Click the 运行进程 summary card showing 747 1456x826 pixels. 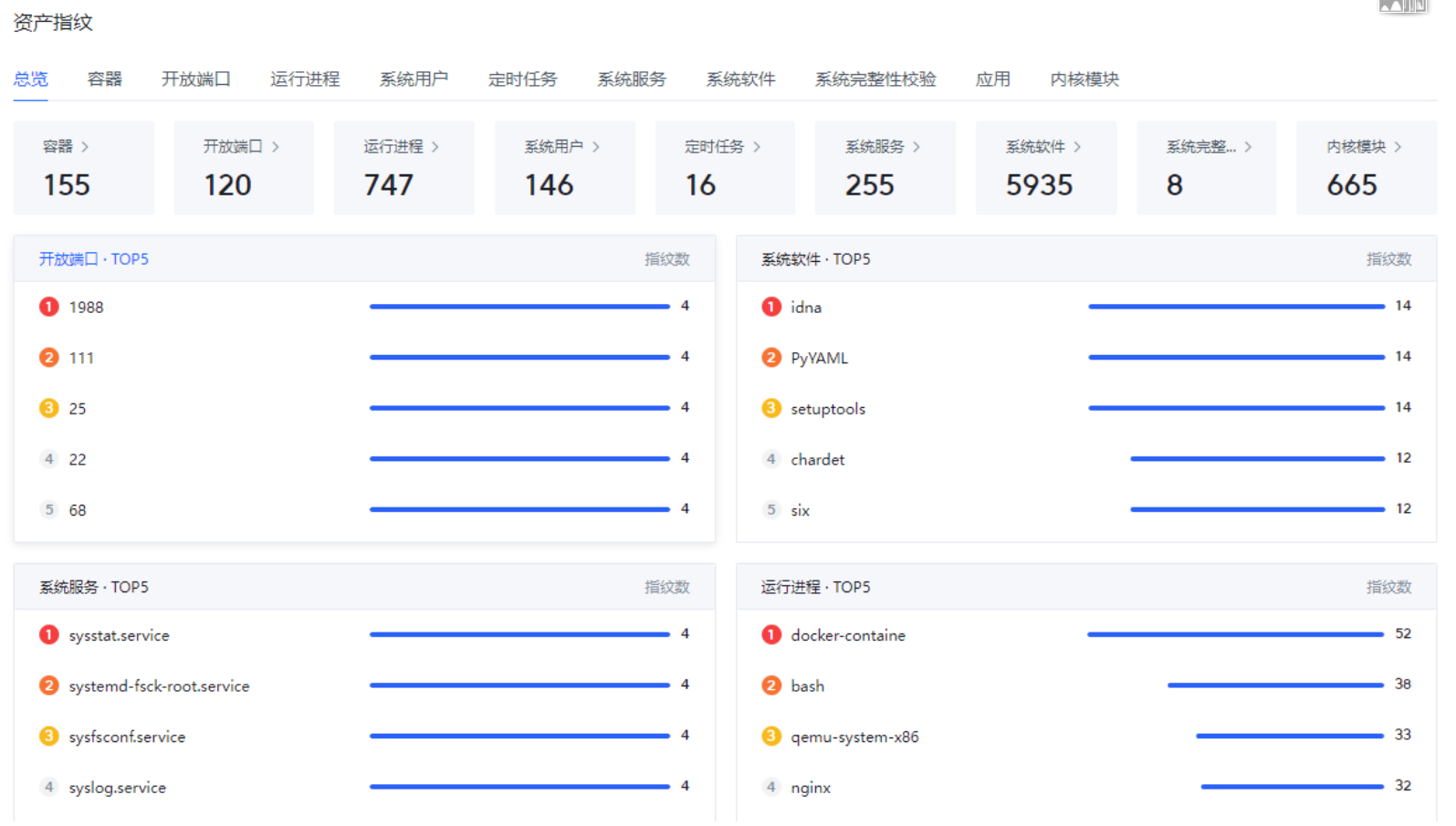point(404,168)
